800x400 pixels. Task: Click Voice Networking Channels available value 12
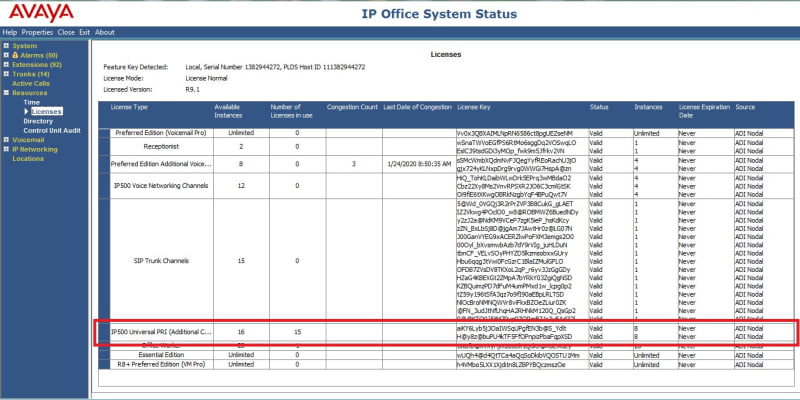coord(241,186)
